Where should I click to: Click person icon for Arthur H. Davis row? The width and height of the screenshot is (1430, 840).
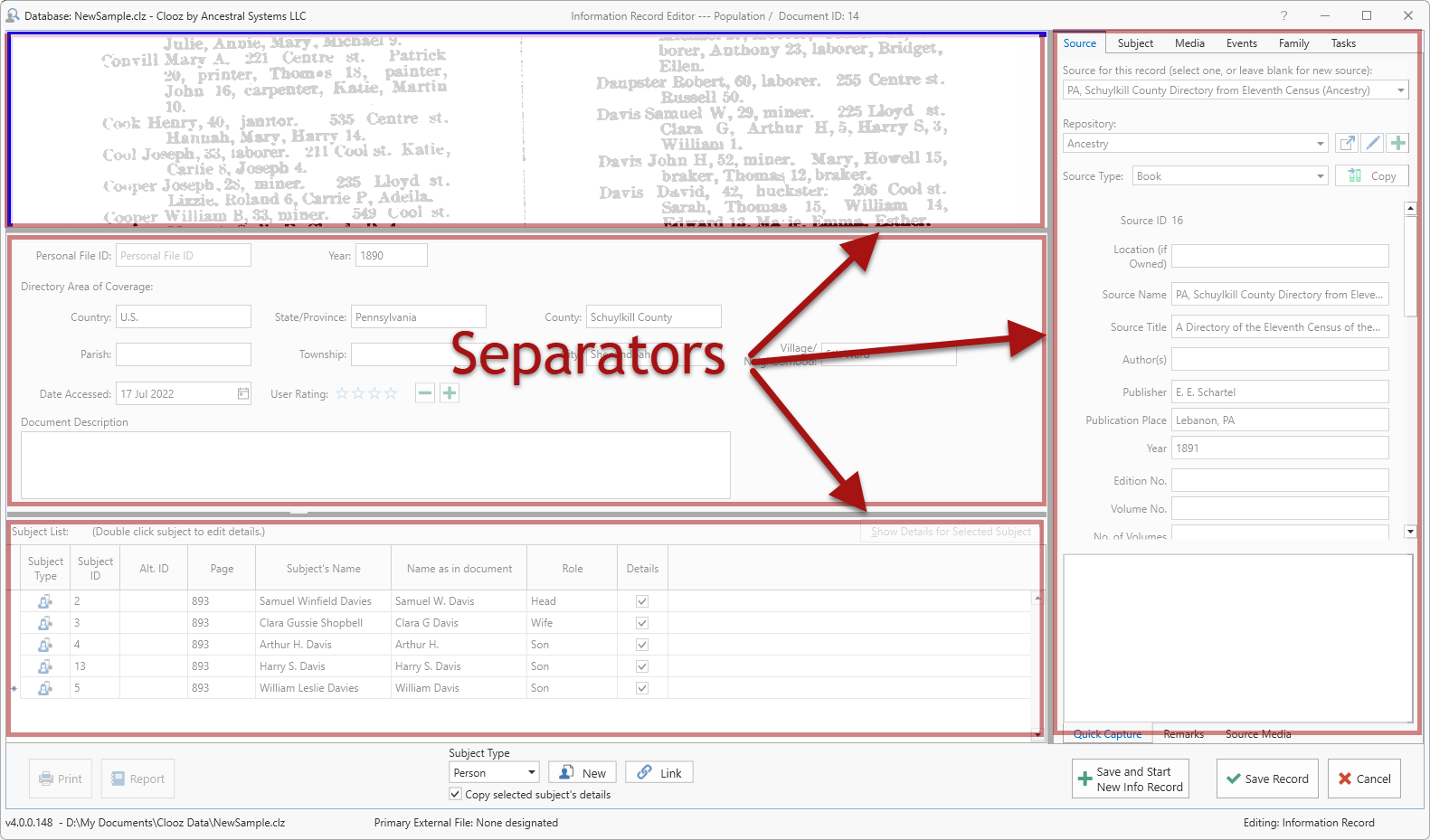(45, 645)
